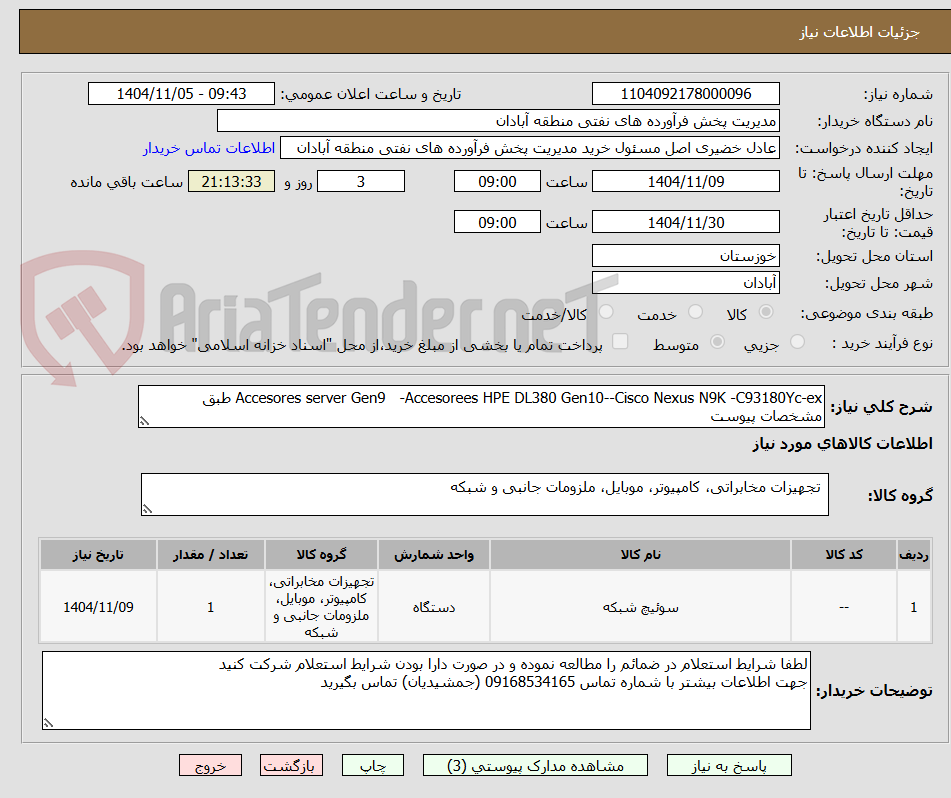951x798 pixels.
Task: Click the delivery city field آبادان
Action: (x=685, y=283)
